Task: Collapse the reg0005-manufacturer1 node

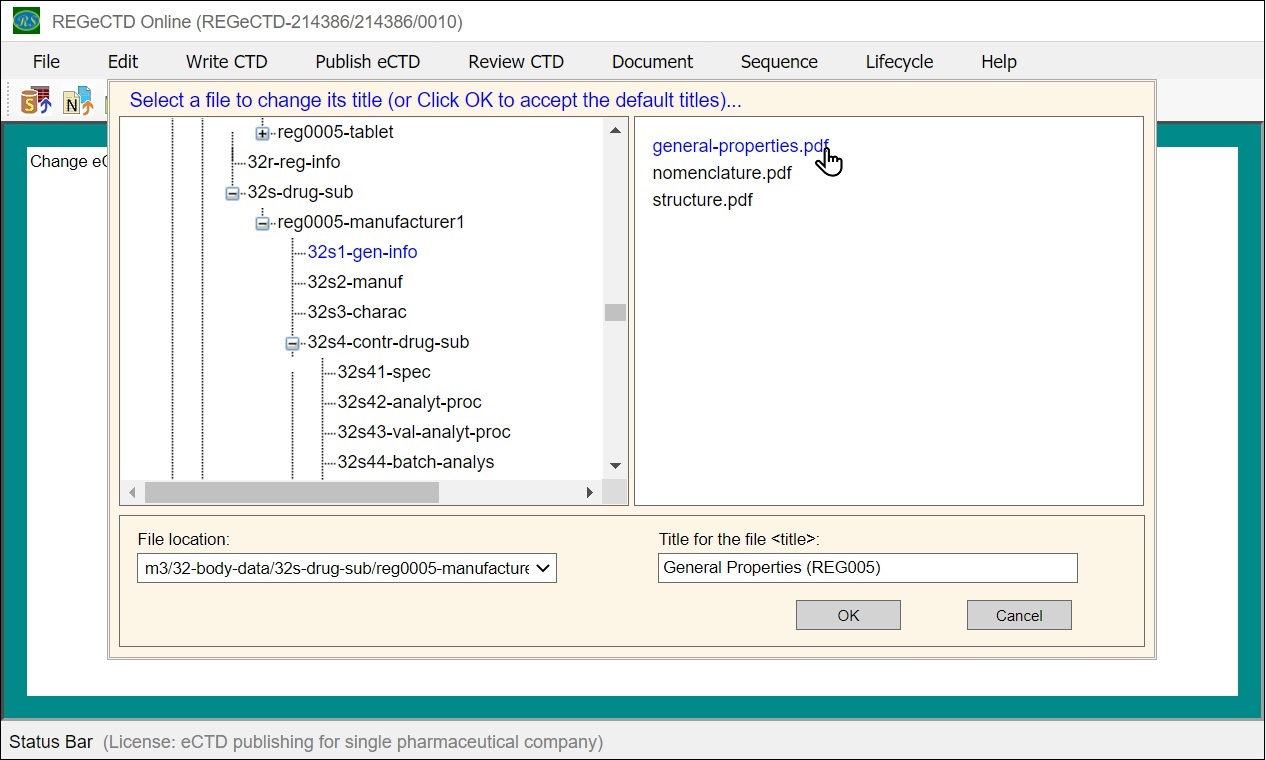Action: 262,223
